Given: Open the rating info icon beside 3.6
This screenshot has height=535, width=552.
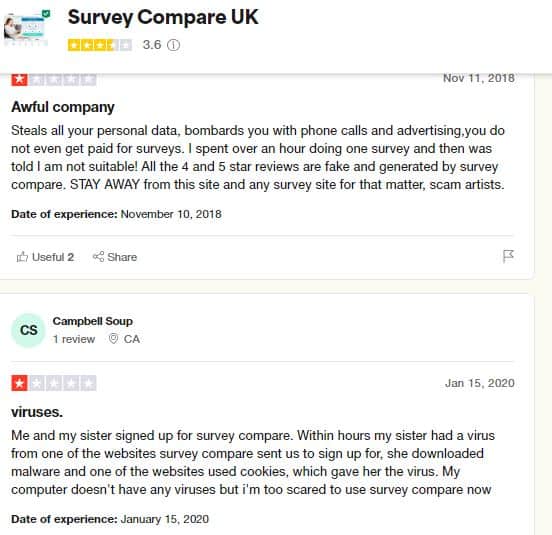Looking at the screenshot, I should 173,45.
